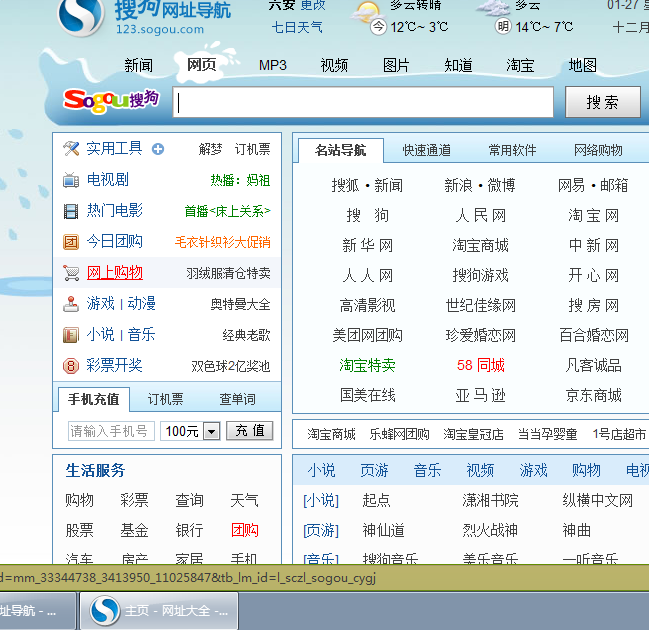Open the 热播：妈祖 link
The image size is (649, 630).
[x=240, y=180]
